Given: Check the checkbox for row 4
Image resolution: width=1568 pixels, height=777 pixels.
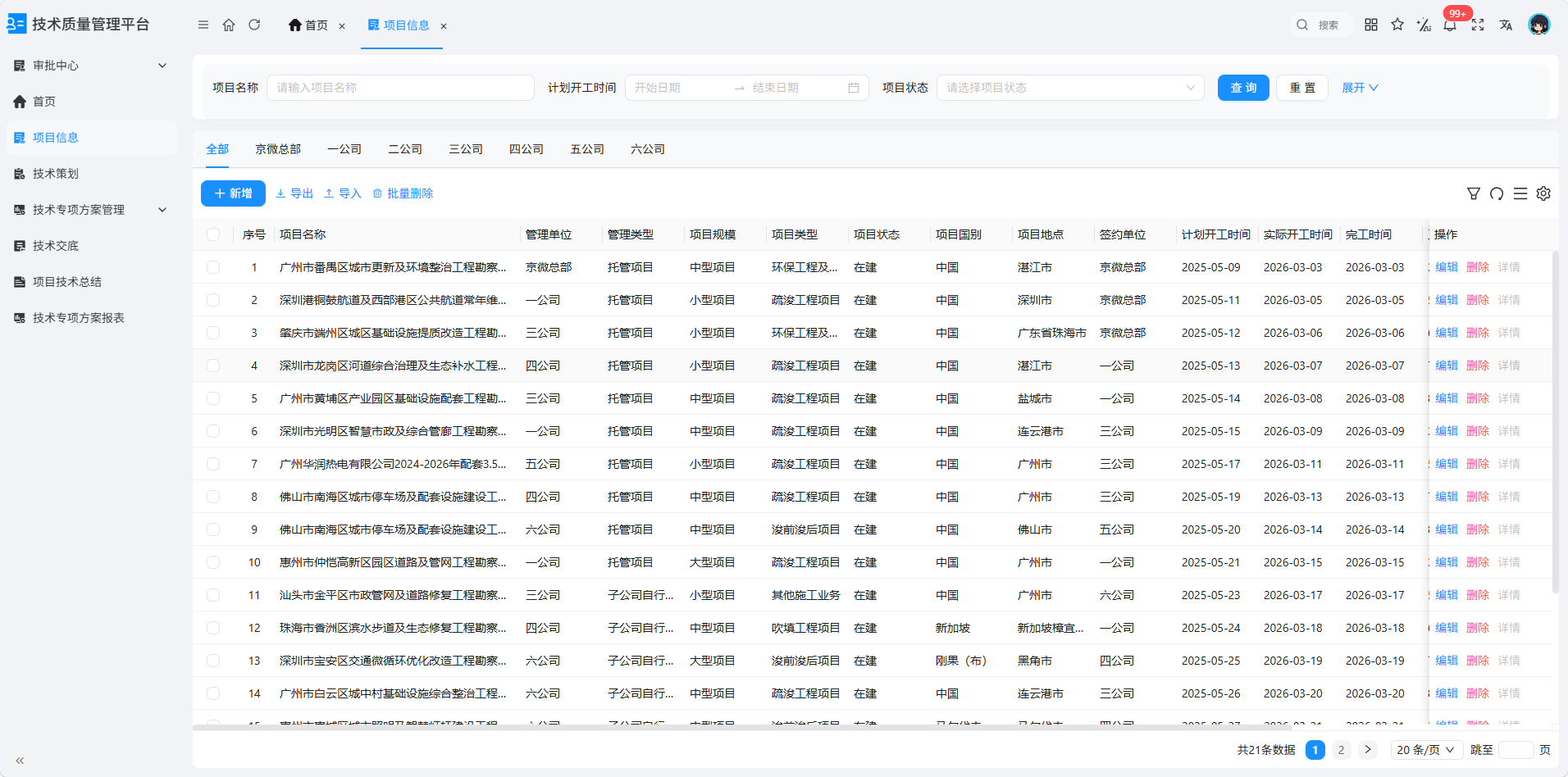Looking at the screenshot, I should (x=213, y=366).
